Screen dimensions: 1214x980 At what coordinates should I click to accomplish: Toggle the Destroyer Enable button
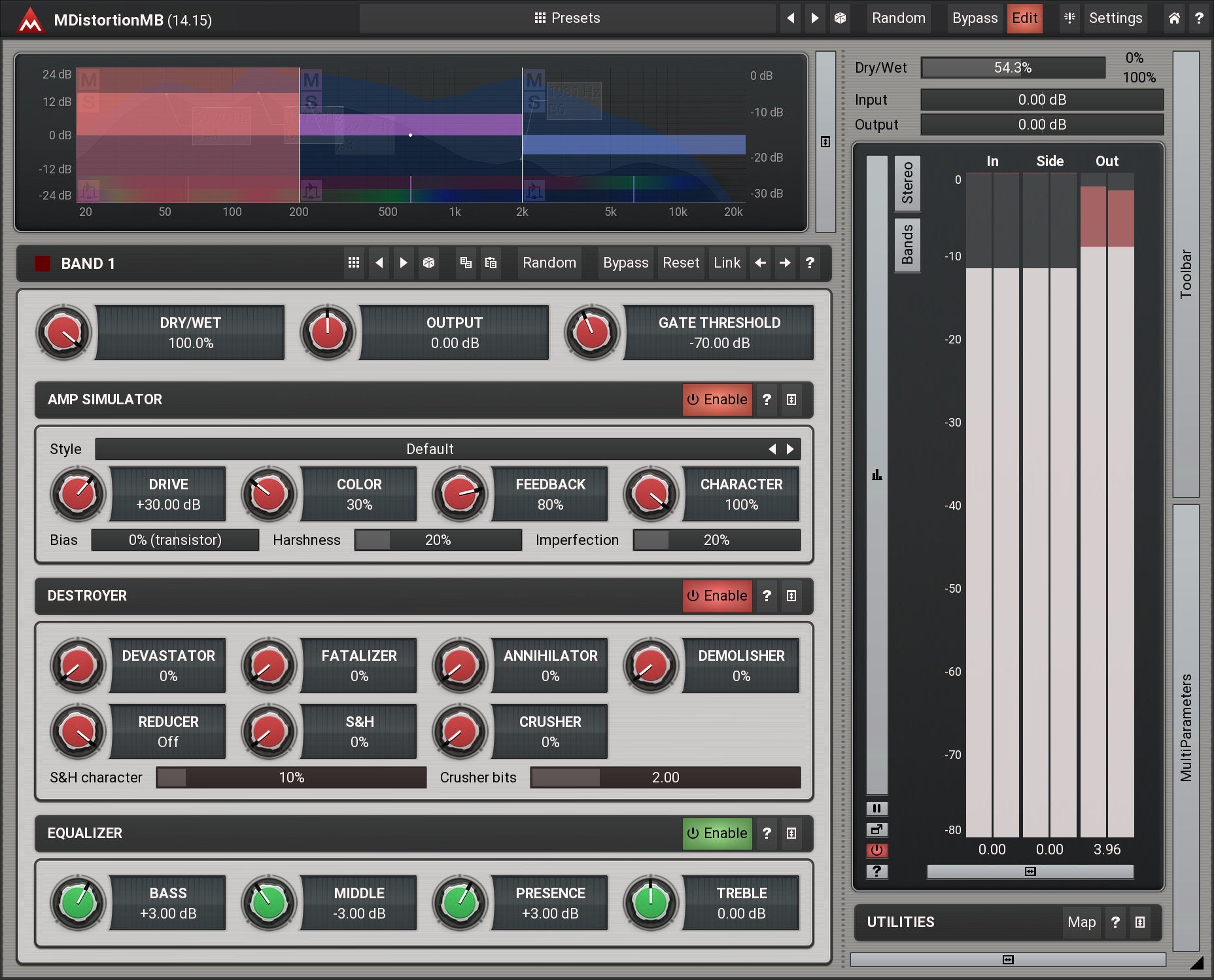[x=718, y=596]
